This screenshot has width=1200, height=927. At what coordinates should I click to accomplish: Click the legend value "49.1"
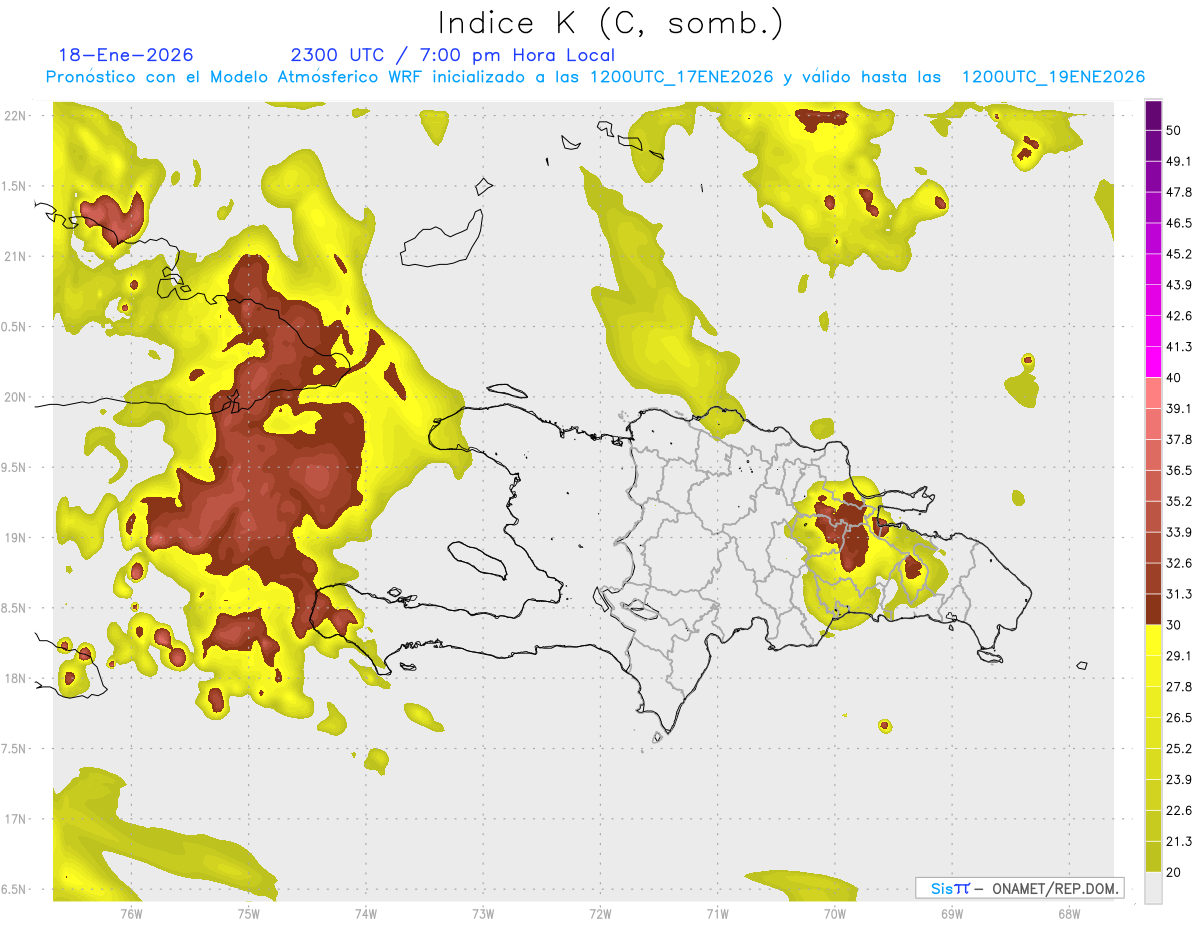pyautogui.click(x=1179, y=161)
